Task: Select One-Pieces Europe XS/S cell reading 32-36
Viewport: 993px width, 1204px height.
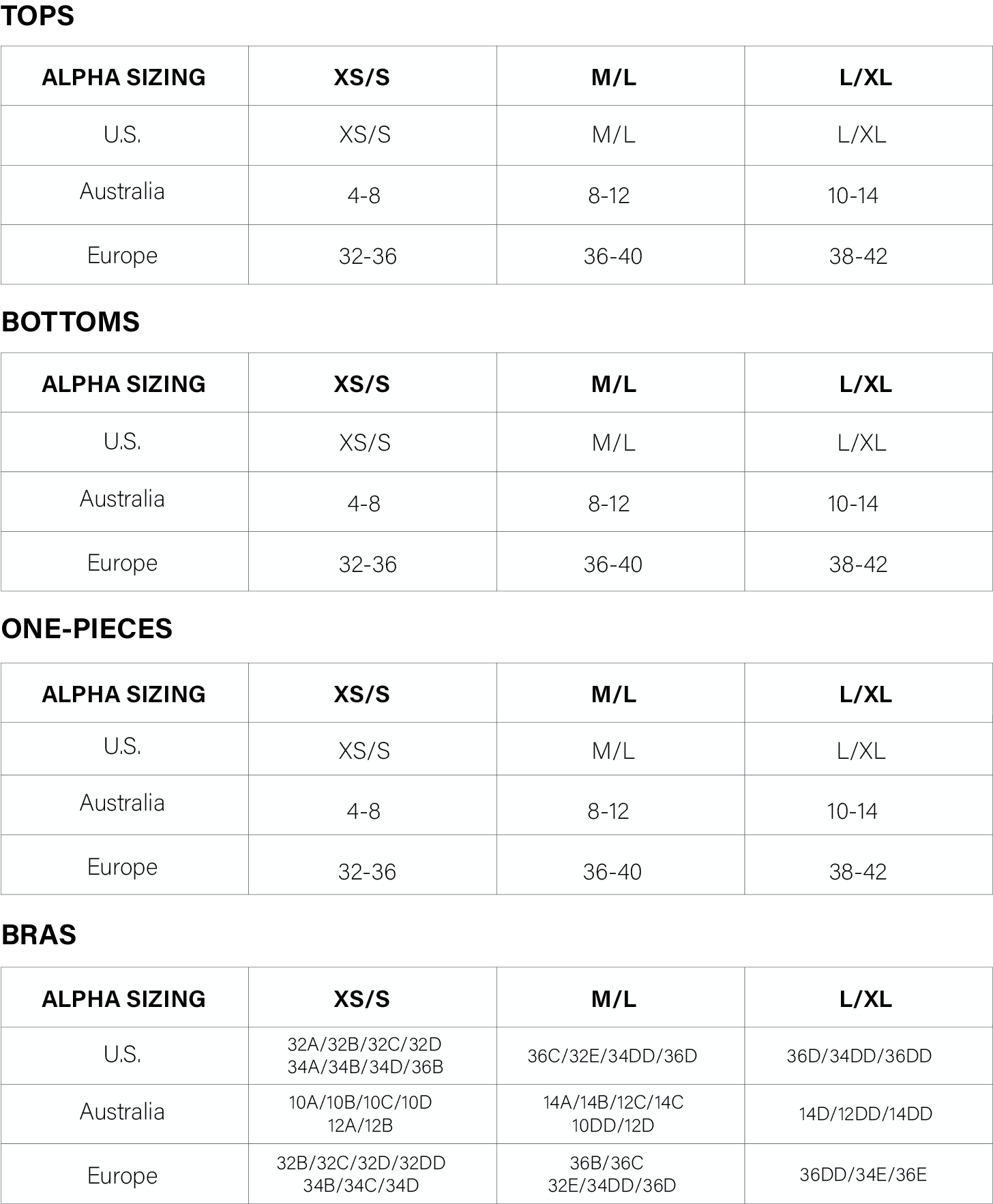Action: (367, 871)
